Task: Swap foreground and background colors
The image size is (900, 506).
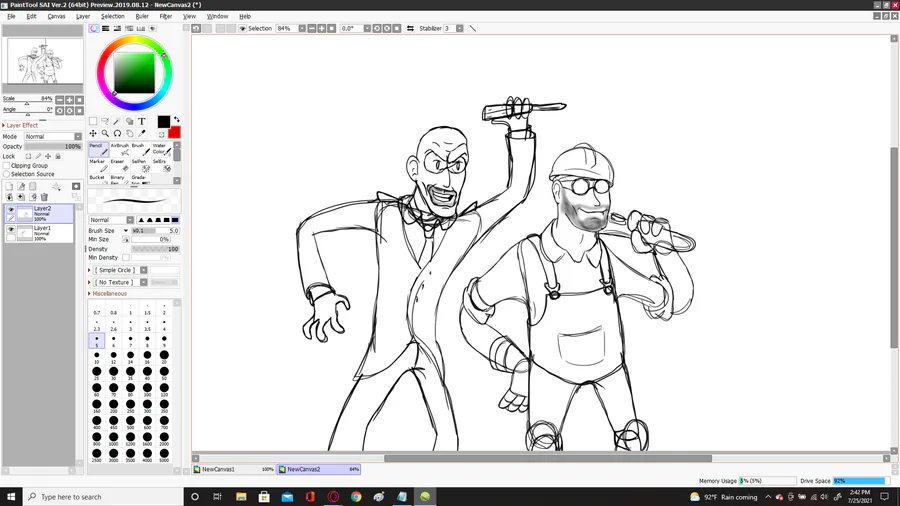Action: (x=177, y=119)
